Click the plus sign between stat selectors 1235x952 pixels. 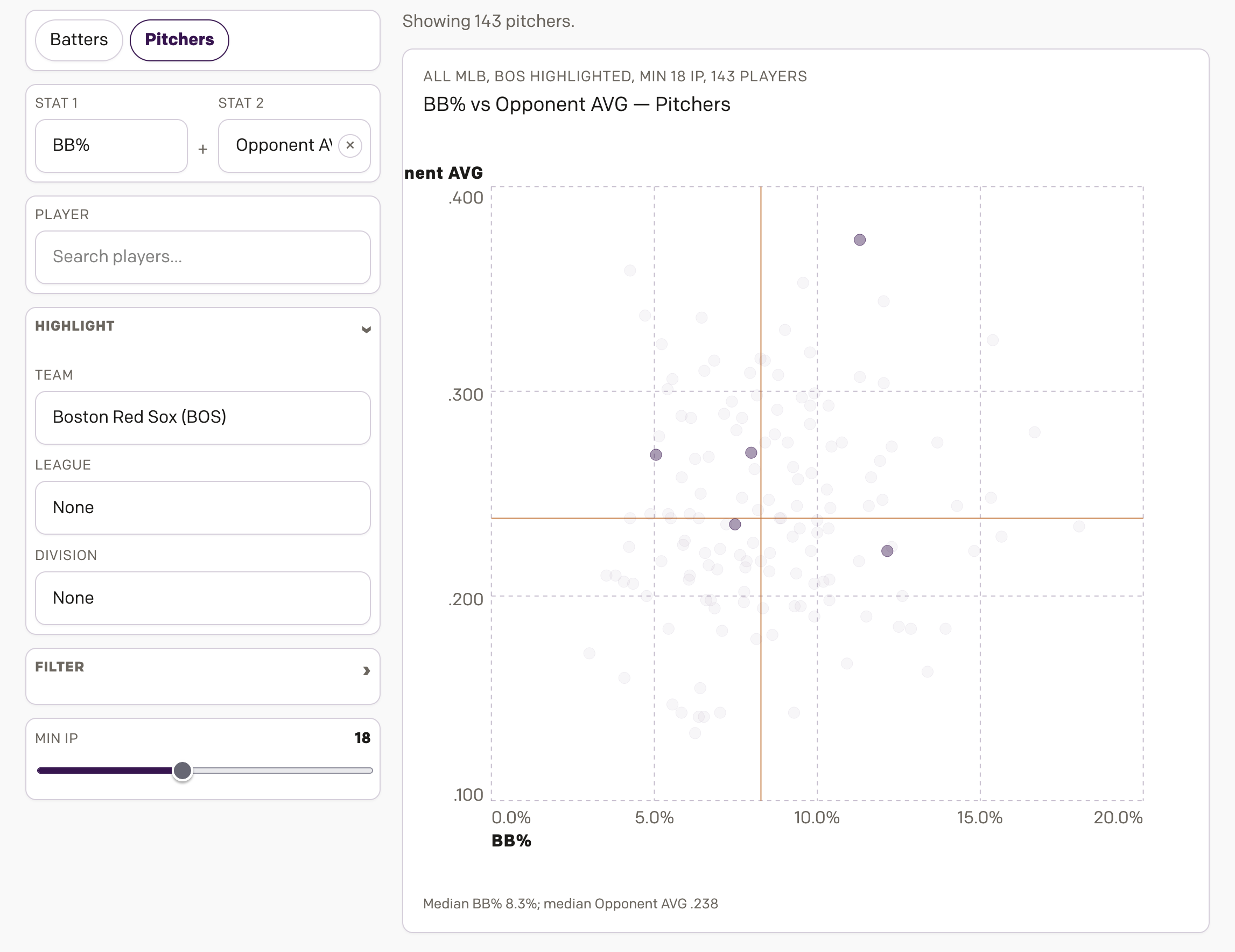click(202, 149)
